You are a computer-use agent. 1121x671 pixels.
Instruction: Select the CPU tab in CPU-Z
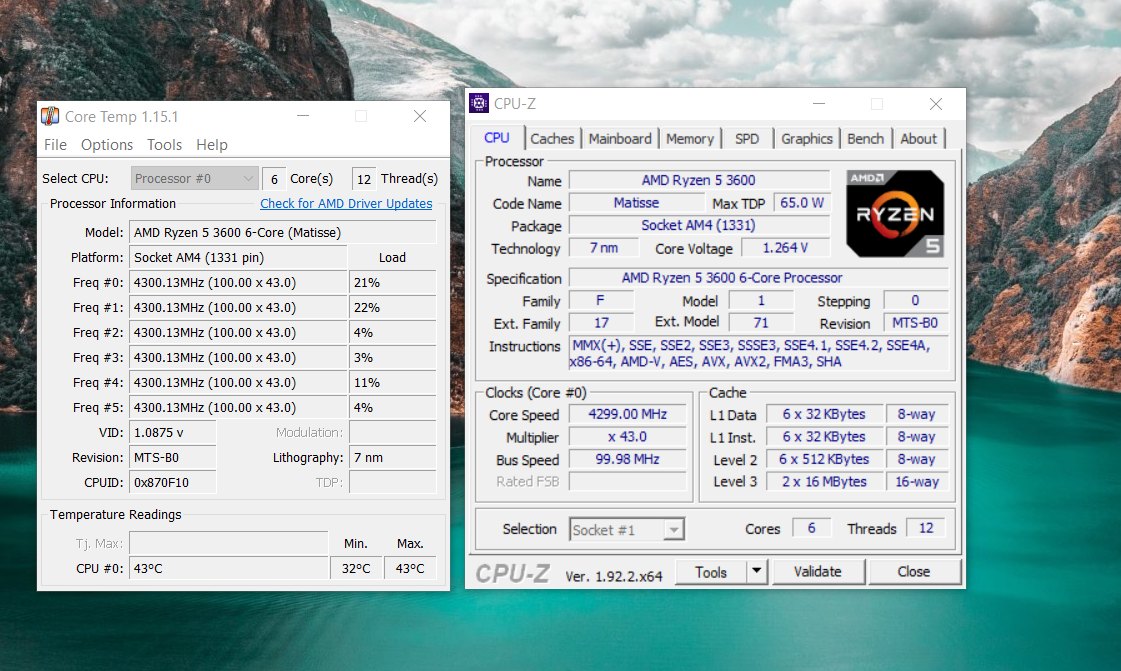497,138
